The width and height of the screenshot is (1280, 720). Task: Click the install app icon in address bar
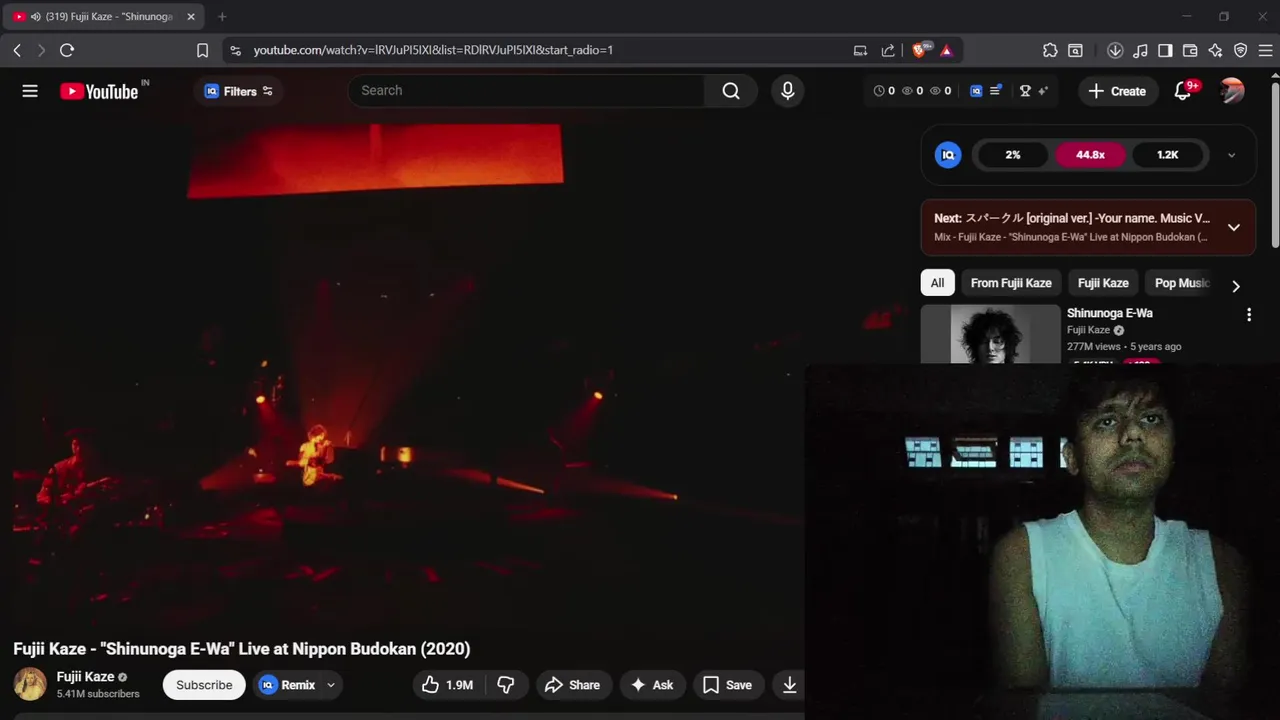[x=860, y=50]
